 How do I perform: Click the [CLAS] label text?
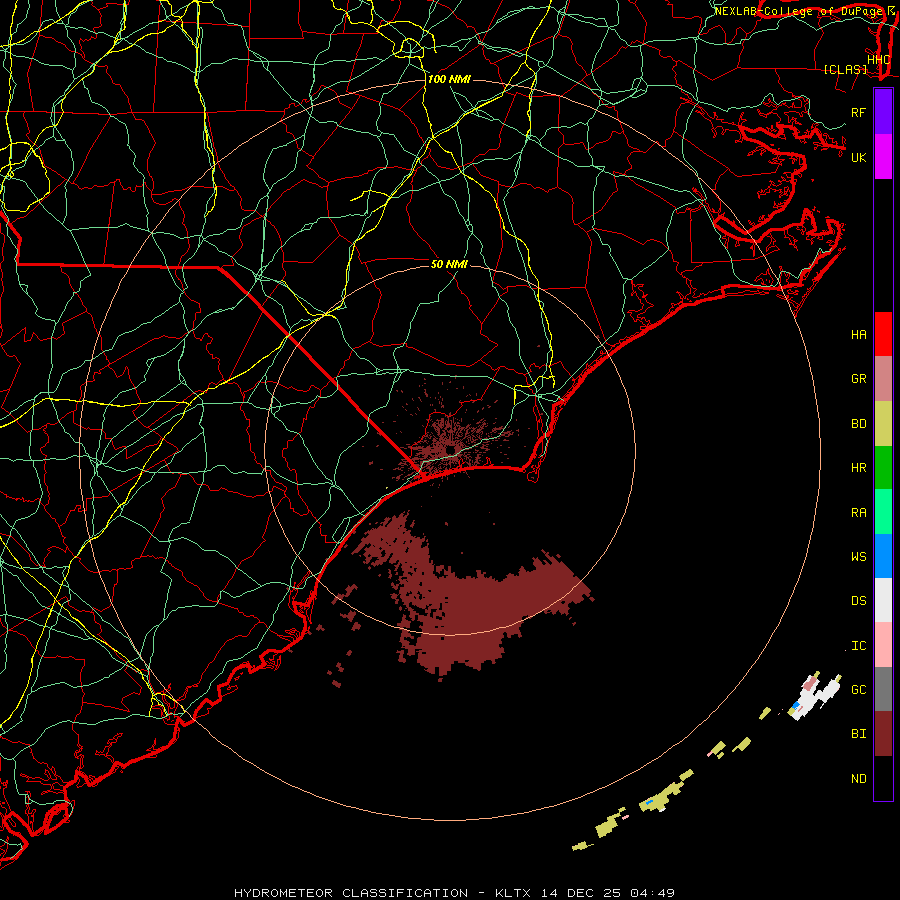[845, 69]
